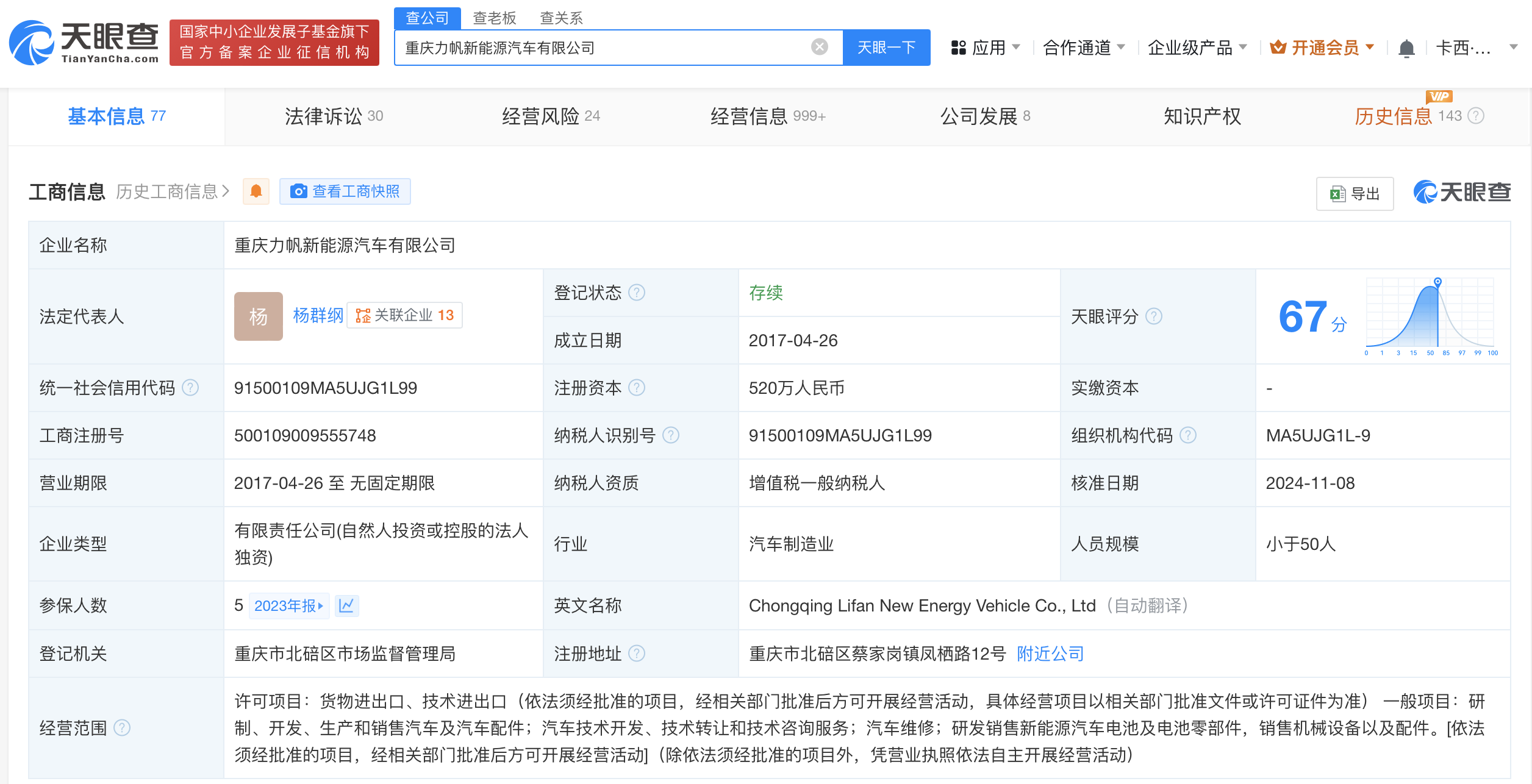This screenshot has width=1532, height=784.
Task: Open insured count trend chart icon
Action: 346,605
